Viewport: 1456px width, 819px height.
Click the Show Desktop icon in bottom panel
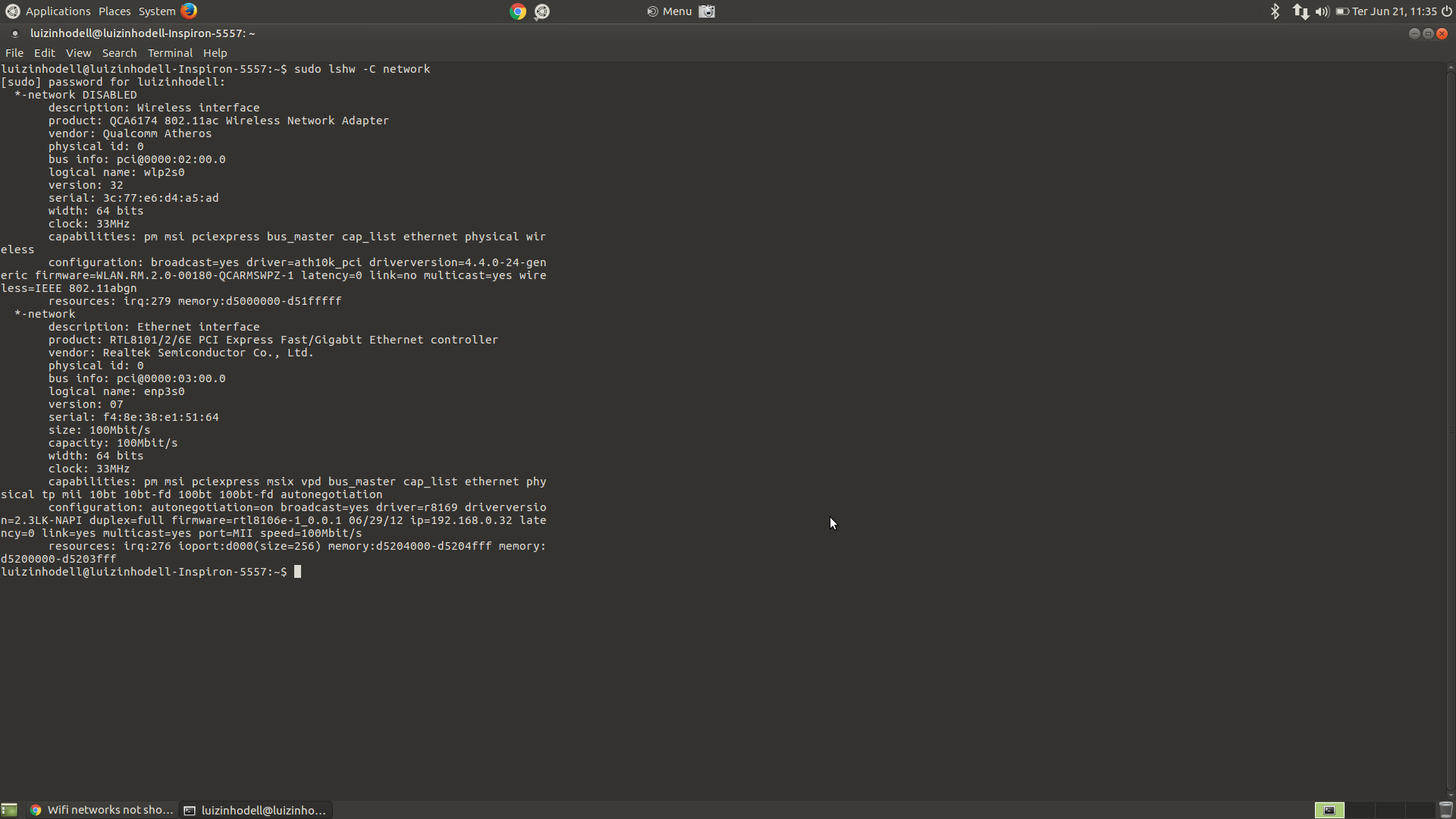click(x=9, y=810)
